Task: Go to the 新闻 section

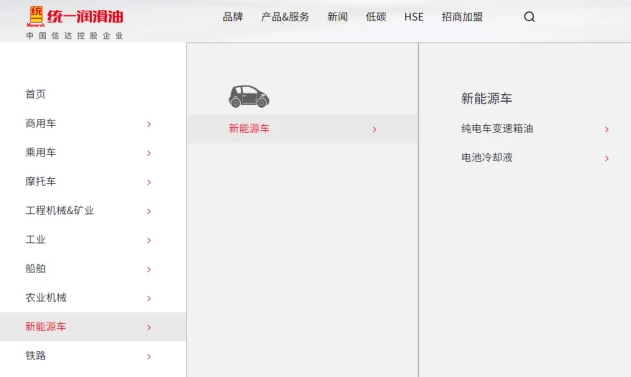Action: point(337,17)
